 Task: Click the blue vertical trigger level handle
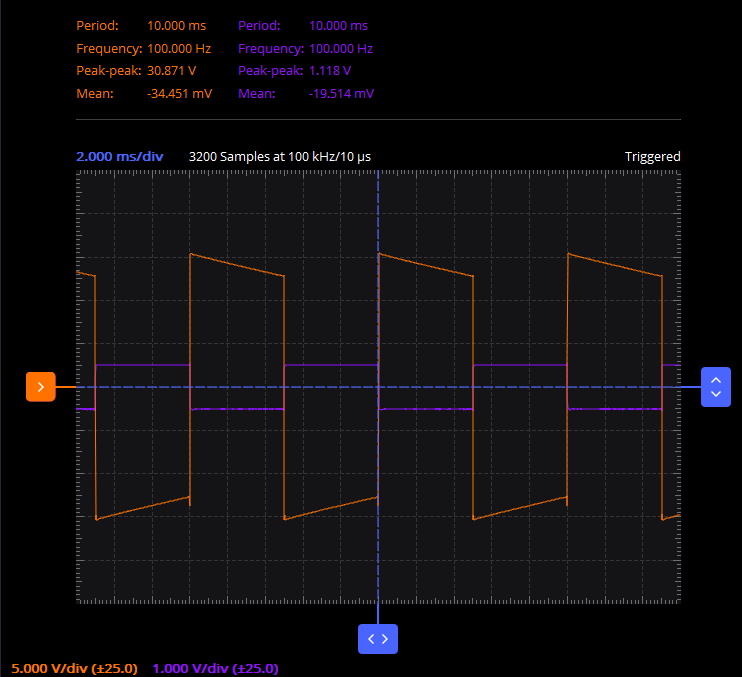716,387
